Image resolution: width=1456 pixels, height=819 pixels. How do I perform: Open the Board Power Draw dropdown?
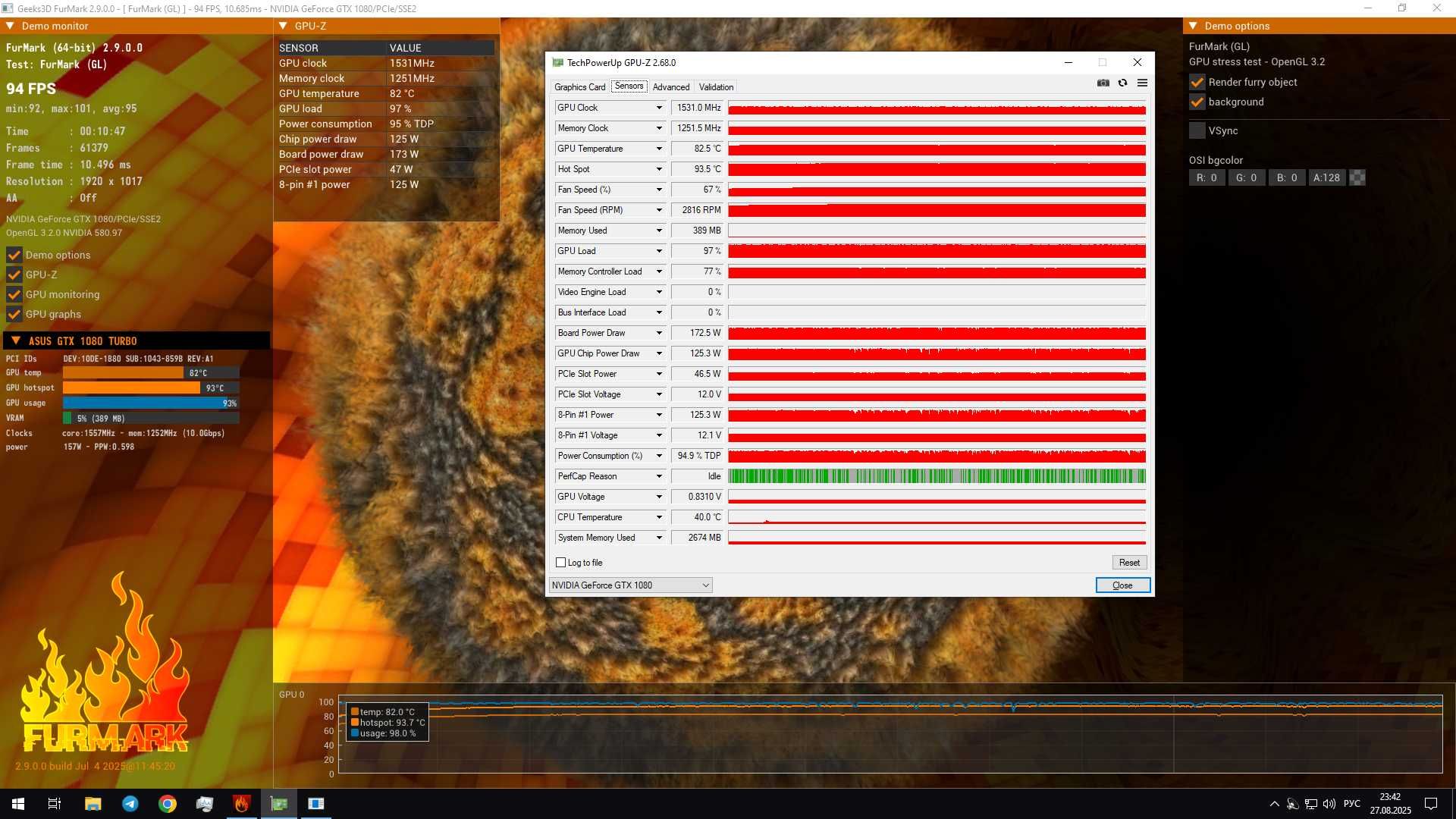[x=659, y=333]
